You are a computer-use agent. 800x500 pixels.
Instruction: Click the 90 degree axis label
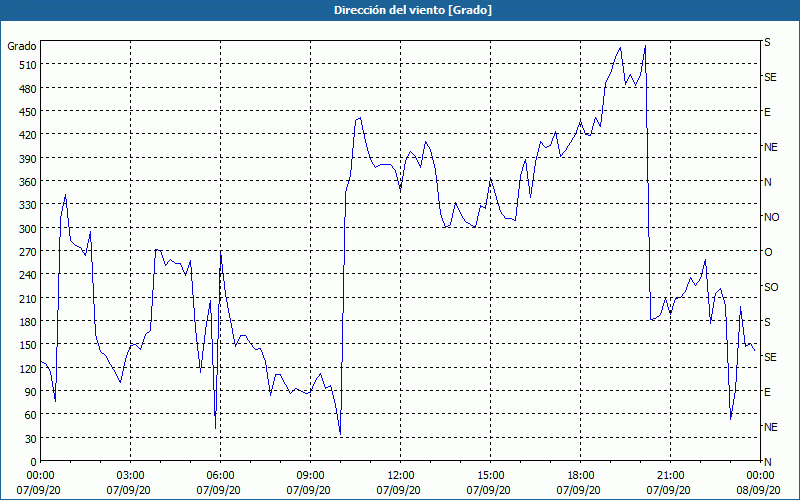[x=31, y=392]
